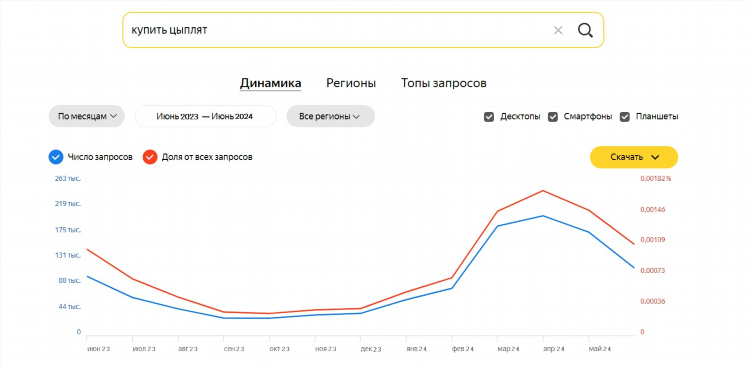Click the magnifier search icon
Viewport: 750px width, 366px height.
pyautogui.click(x=585, y=30)
